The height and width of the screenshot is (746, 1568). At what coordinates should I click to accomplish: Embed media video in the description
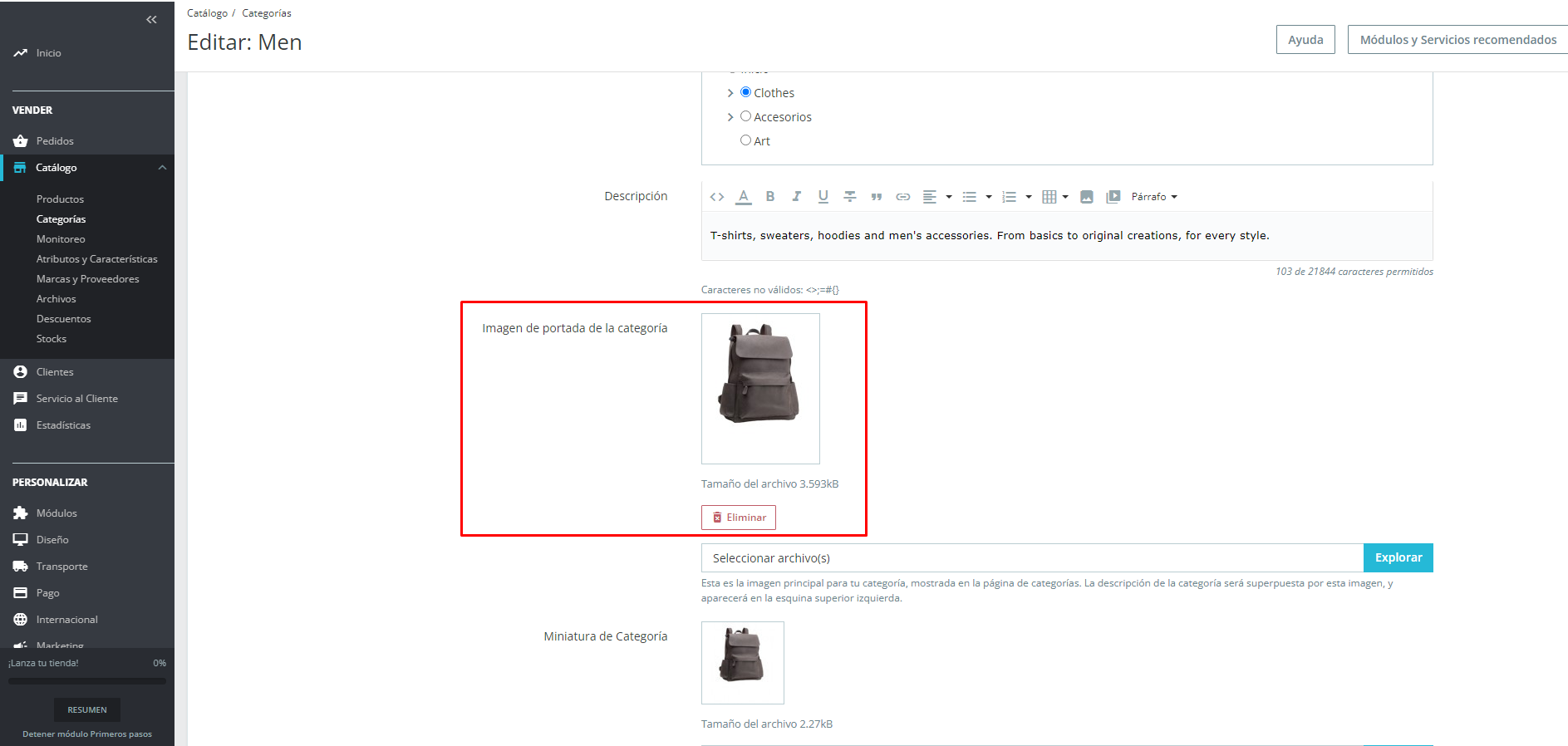(1113, 197)
